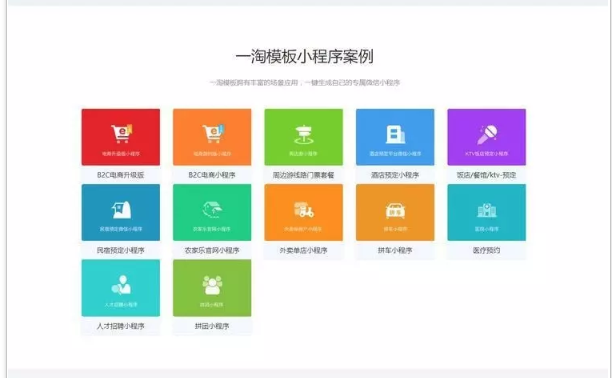Open the green farmhouse icon tile
This screenshot has height=378, width=612.
click(x=212, y=212)
